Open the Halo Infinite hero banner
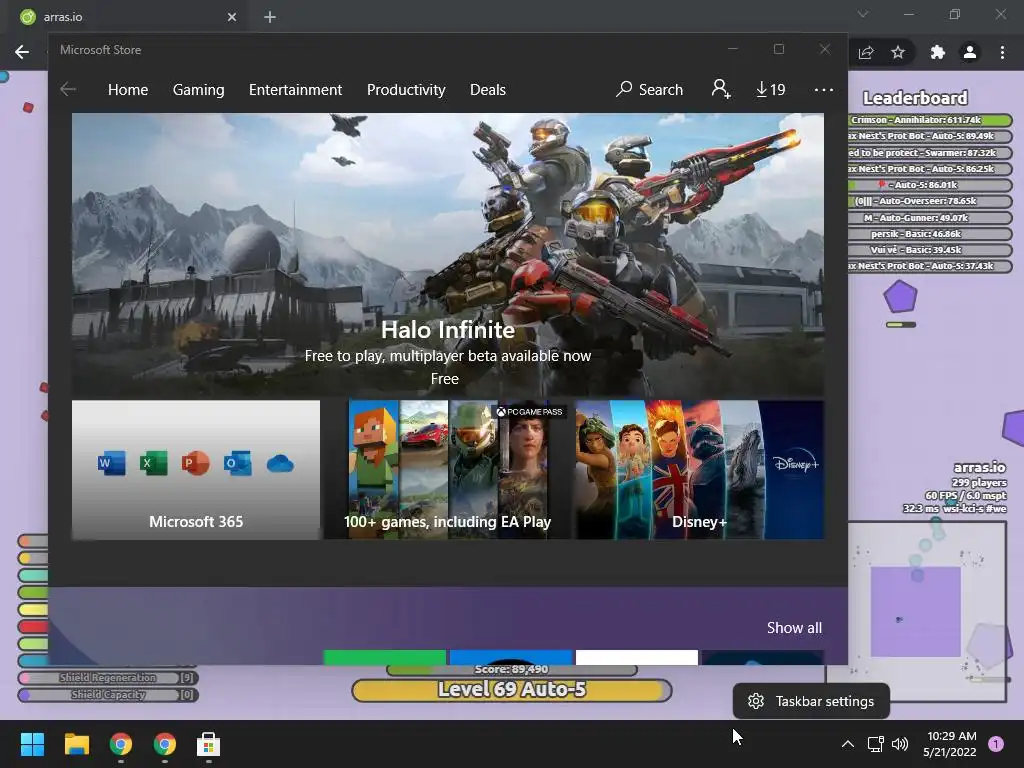 [x=448, y=255]
